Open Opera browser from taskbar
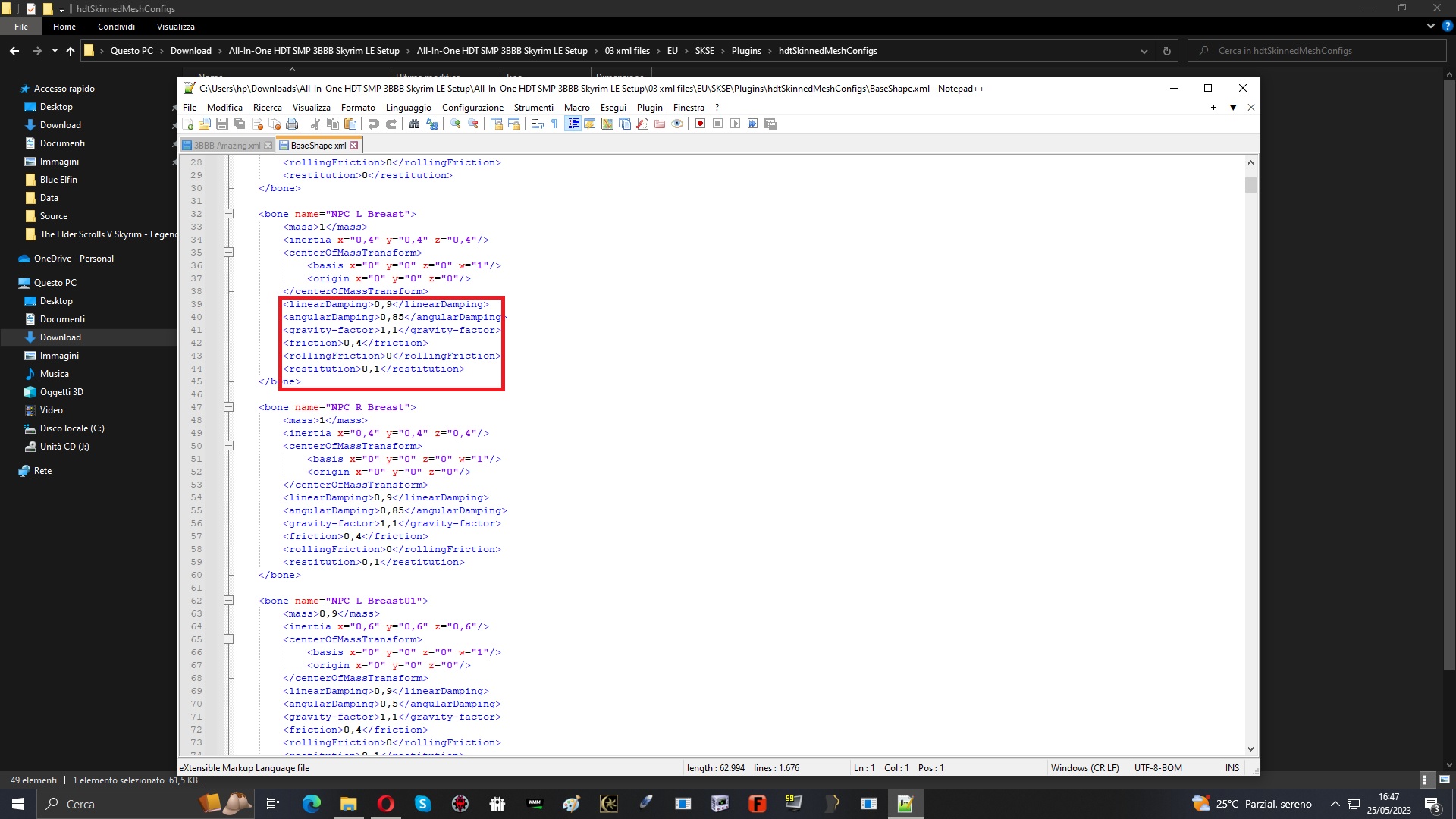 [x=385, y=804]
